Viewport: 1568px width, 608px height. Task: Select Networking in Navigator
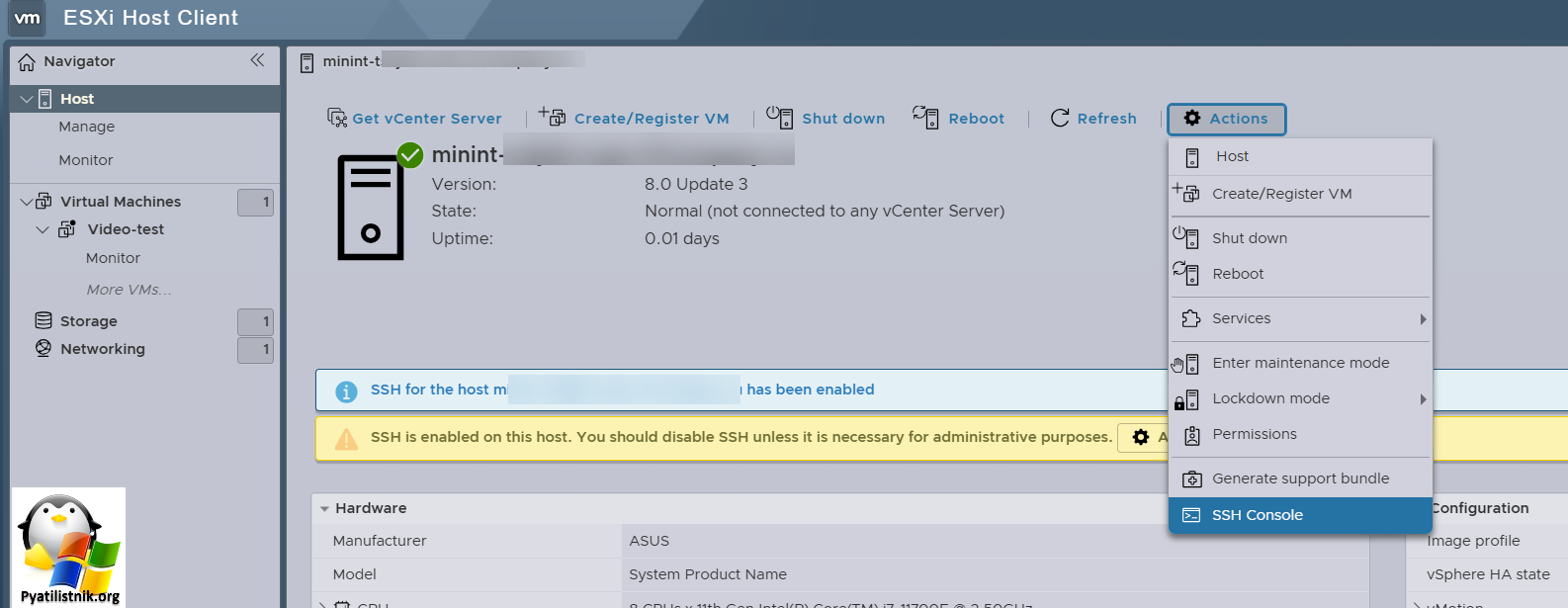pos(102,349)
